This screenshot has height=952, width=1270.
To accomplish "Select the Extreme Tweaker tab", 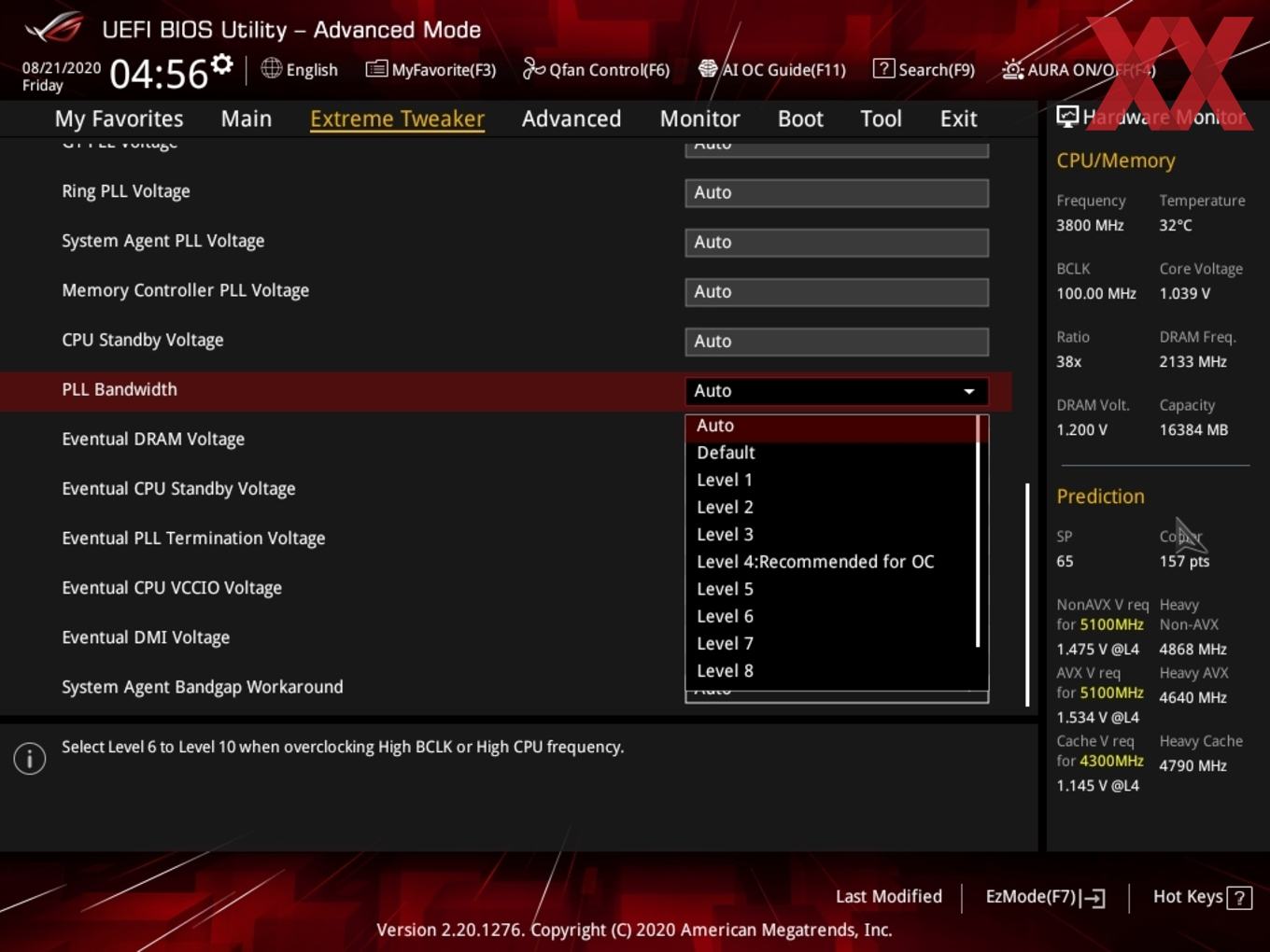I will pyautogui.click(x=397, y=119).
